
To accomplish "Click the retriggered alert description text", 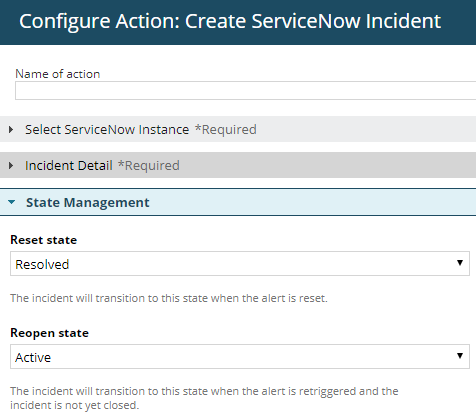I will click(x=204, y=398).
